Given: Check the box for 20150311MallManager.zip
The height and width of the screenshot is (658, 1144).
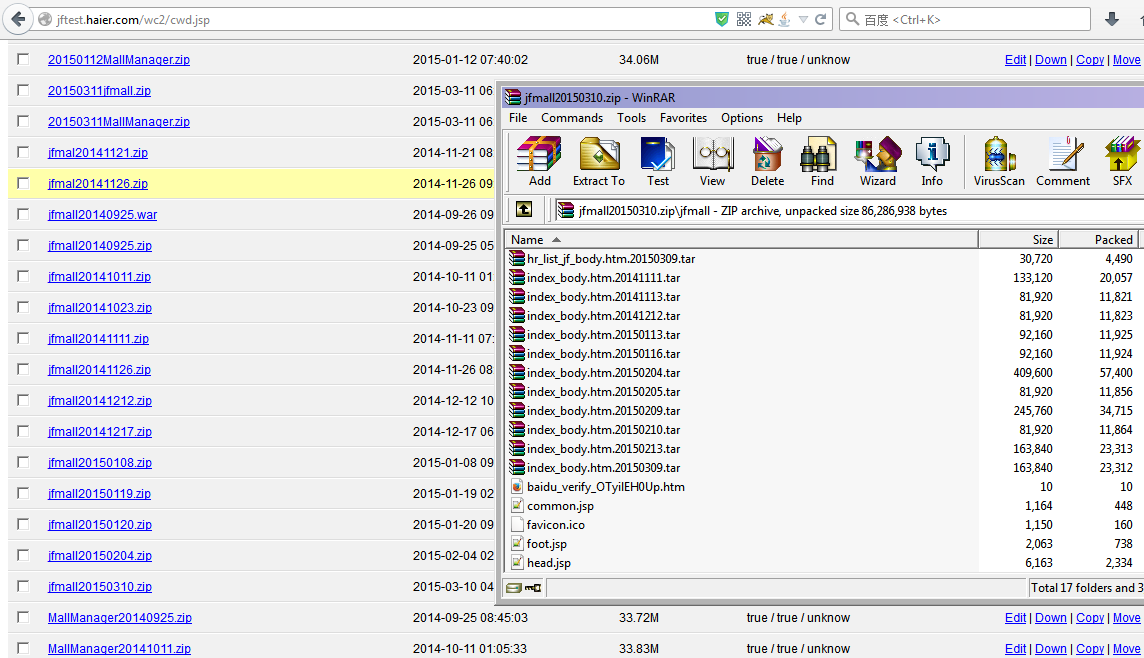Looking at the screenshot, I should point(23,121).
